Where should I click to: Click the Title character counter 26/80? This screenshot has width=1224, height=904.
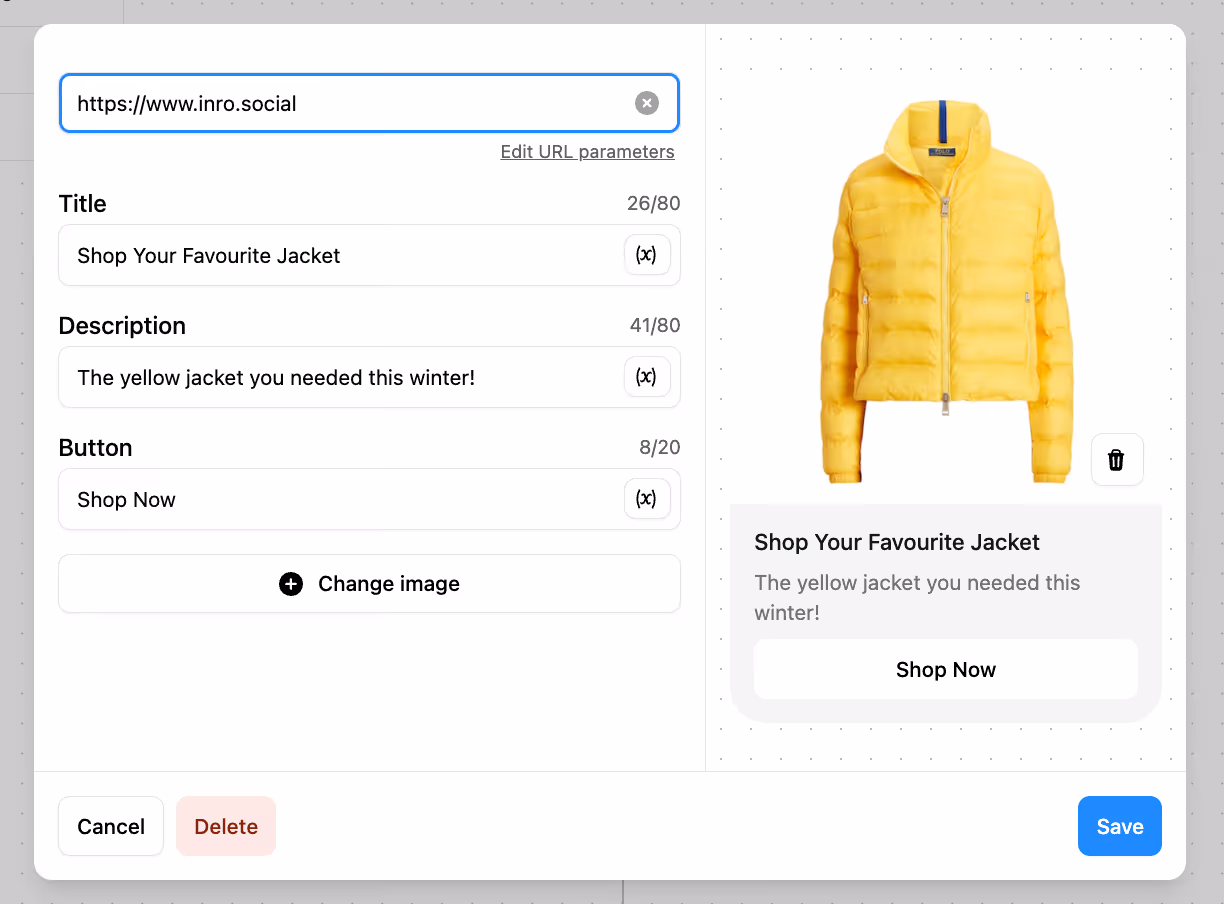(x=653, y=204)
